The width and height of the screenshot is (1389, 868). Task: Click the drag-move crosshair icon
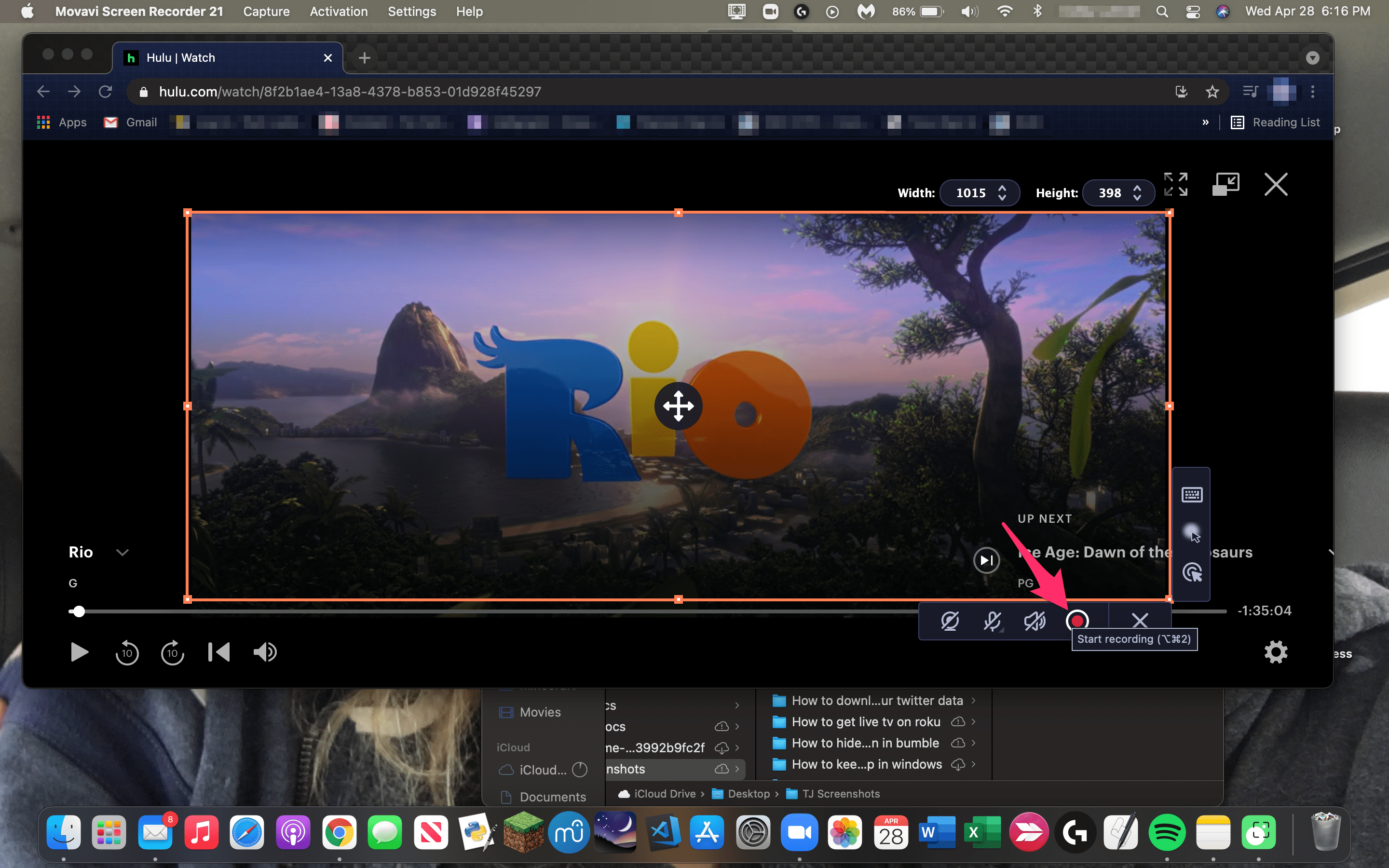click(x=678, y=406)
